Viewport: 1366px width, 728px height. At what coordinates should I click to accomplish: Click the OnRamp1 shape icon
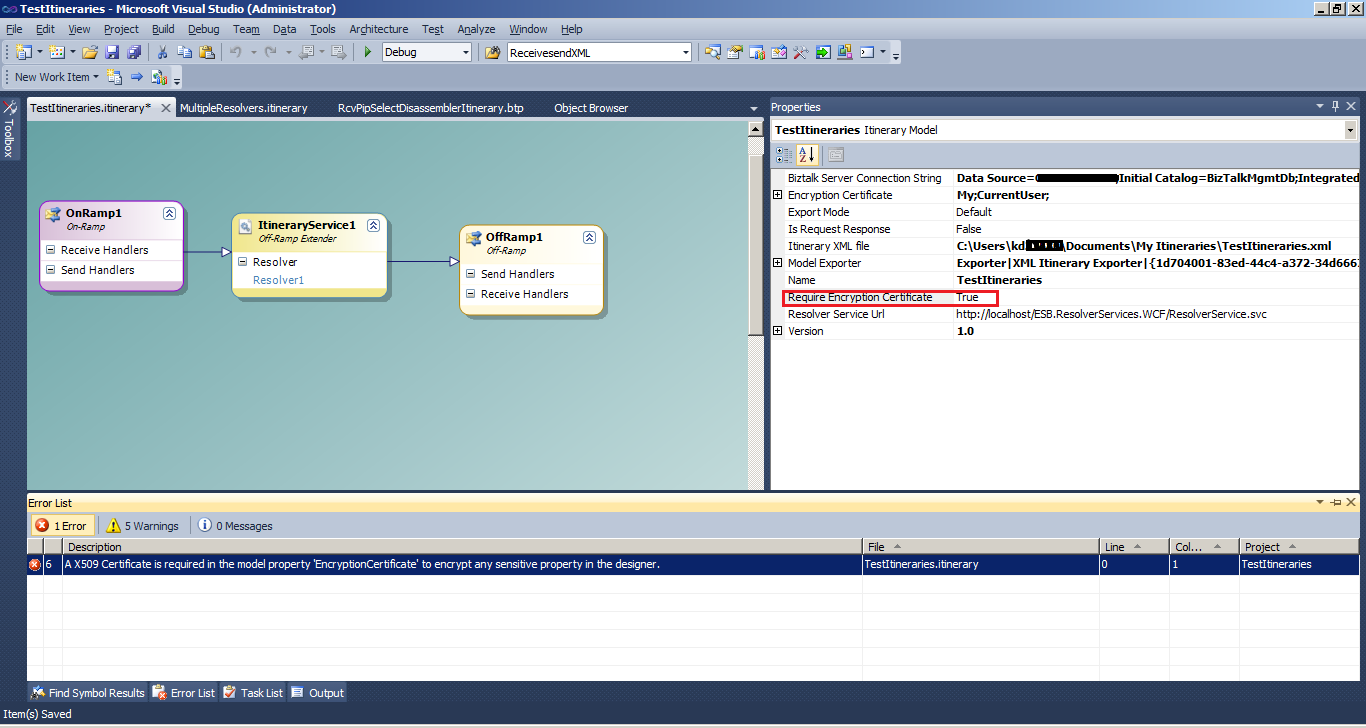point(54,214)
